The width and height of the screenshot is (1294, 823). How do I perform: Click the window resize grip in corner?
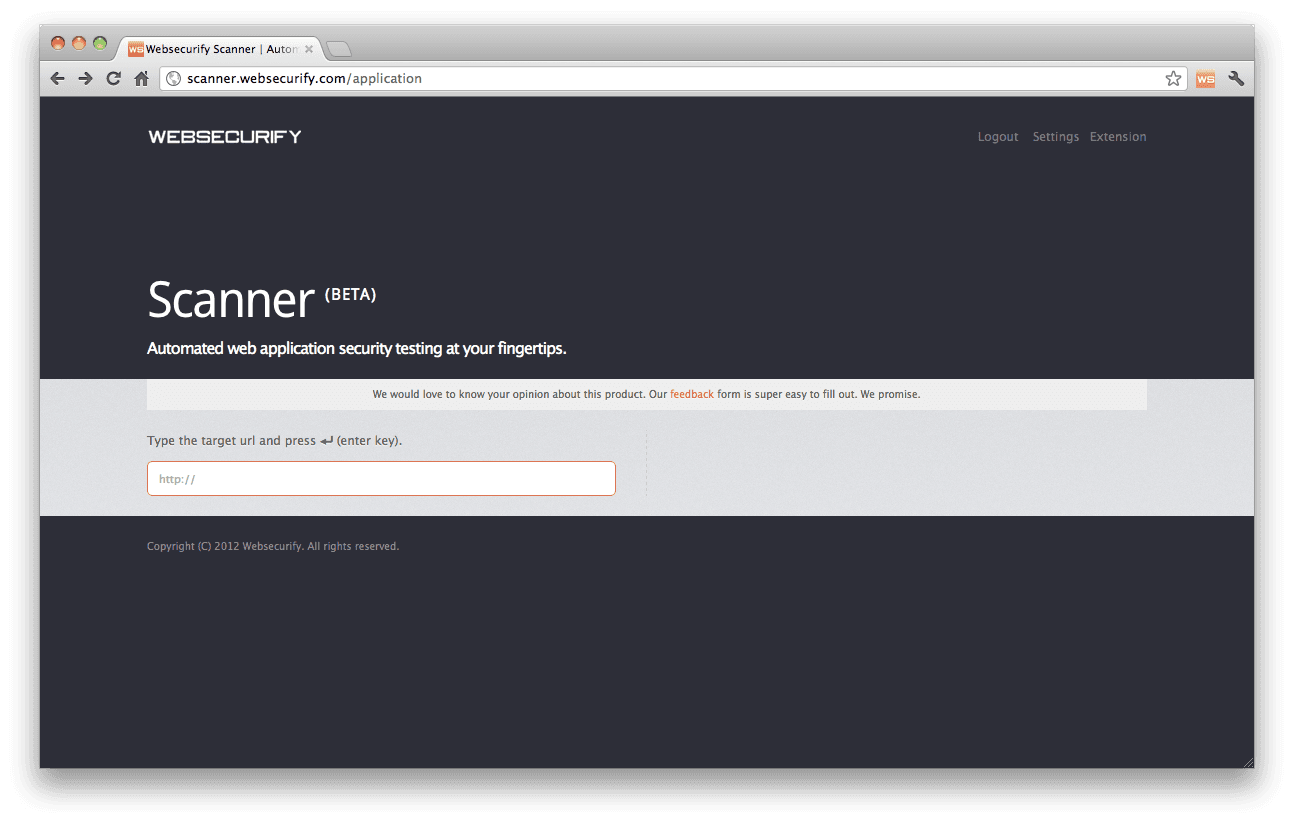tap(1247, 762)
